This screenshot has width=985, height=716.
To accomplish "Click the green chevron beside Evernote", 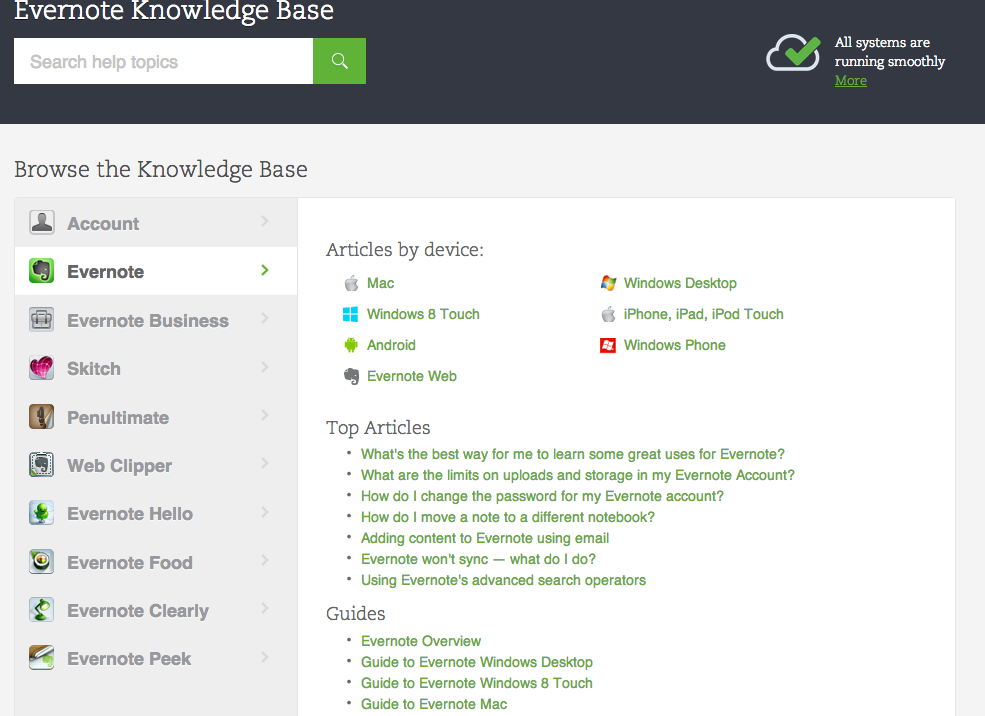I will tap(265, 270).
